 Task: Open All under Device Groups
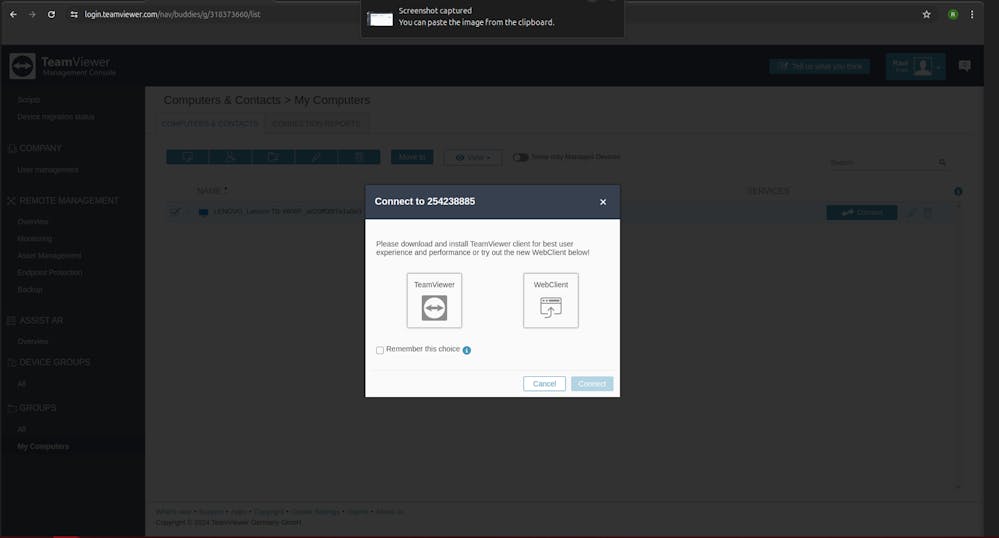[22, 384]
